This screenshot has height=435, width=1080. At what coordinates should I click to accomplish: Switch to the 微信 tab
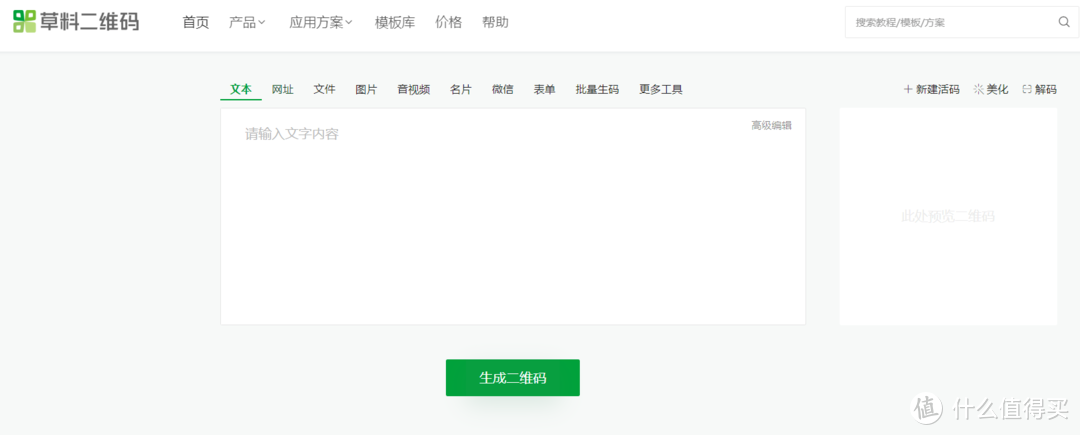click(x=503, y=89)
